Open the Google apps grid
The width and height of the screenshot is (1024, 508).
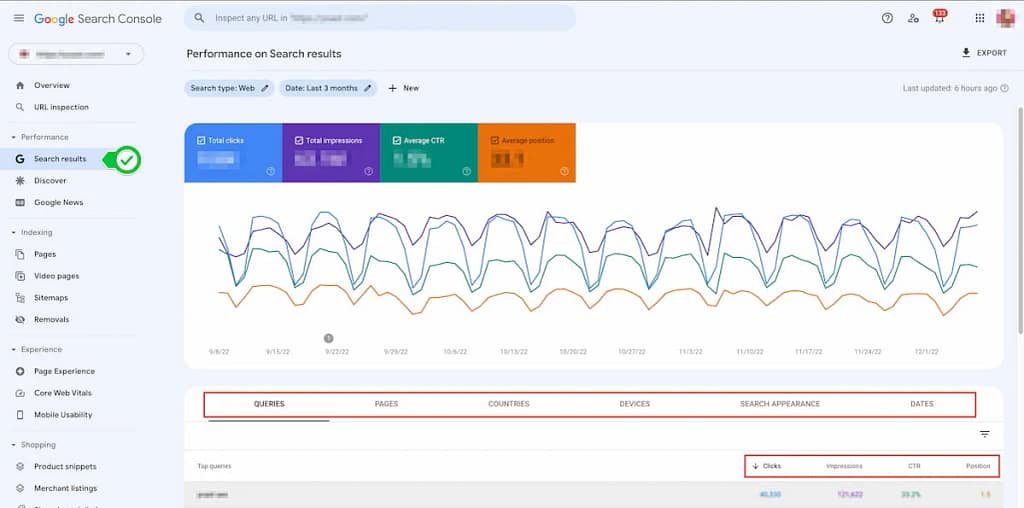point(979,18)
